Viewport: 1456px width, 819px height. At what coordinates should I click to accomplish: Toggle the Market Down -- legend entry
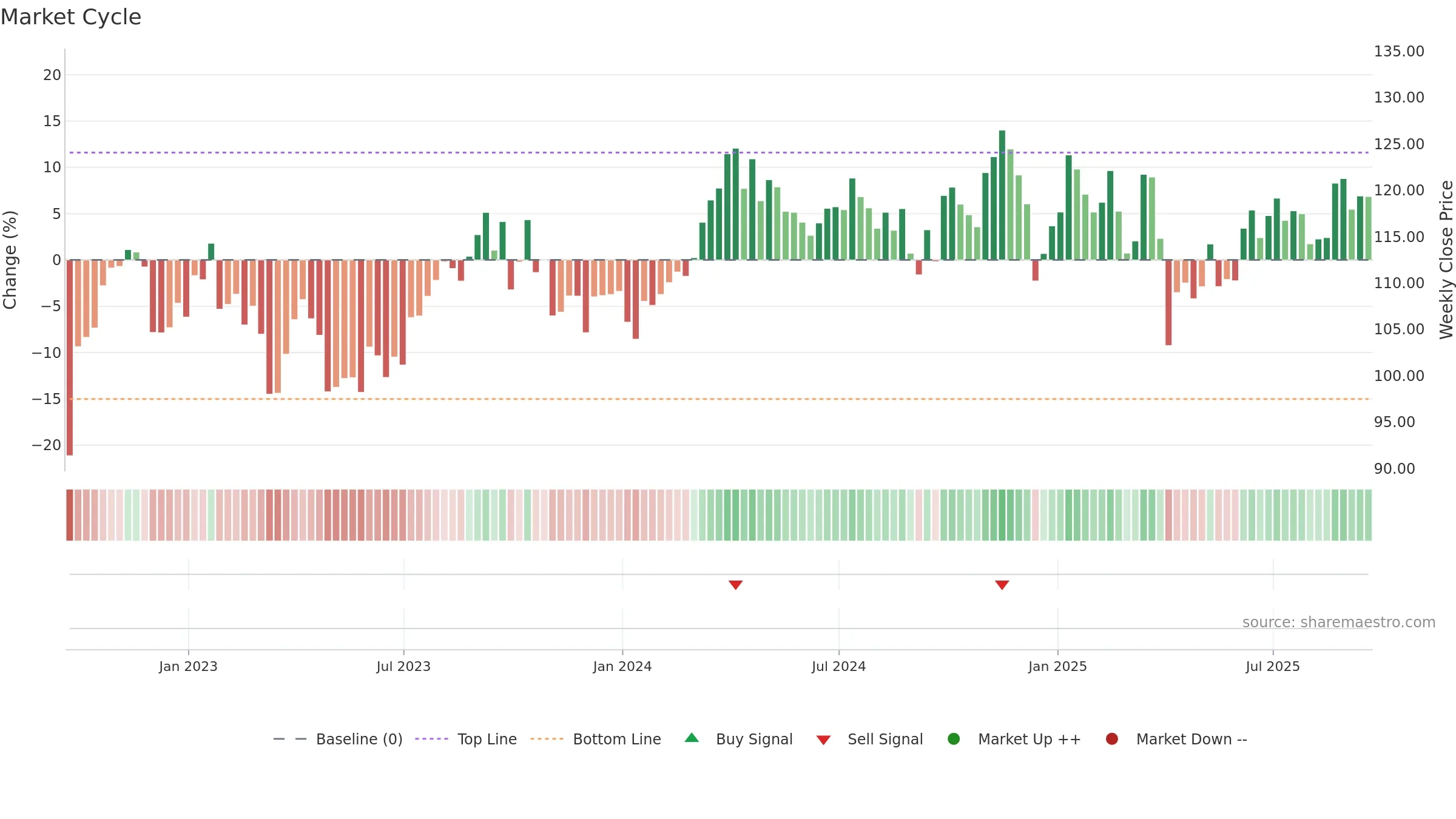(x=1176, y=739)
